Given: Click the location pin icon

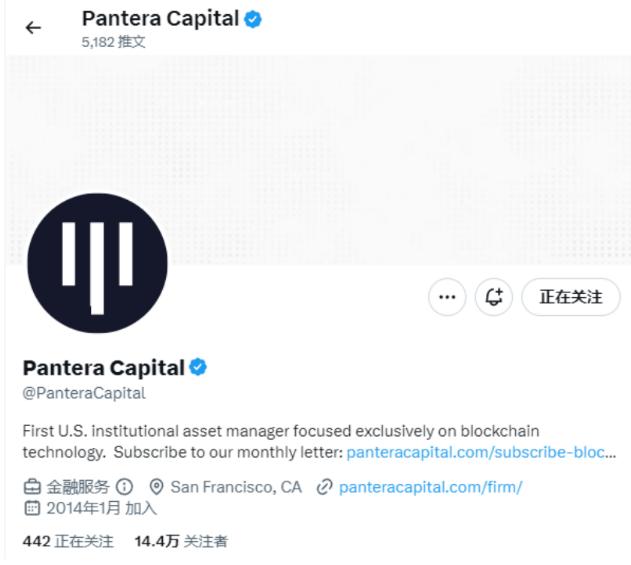Looking at the screenshot, I should pos(156,487).
